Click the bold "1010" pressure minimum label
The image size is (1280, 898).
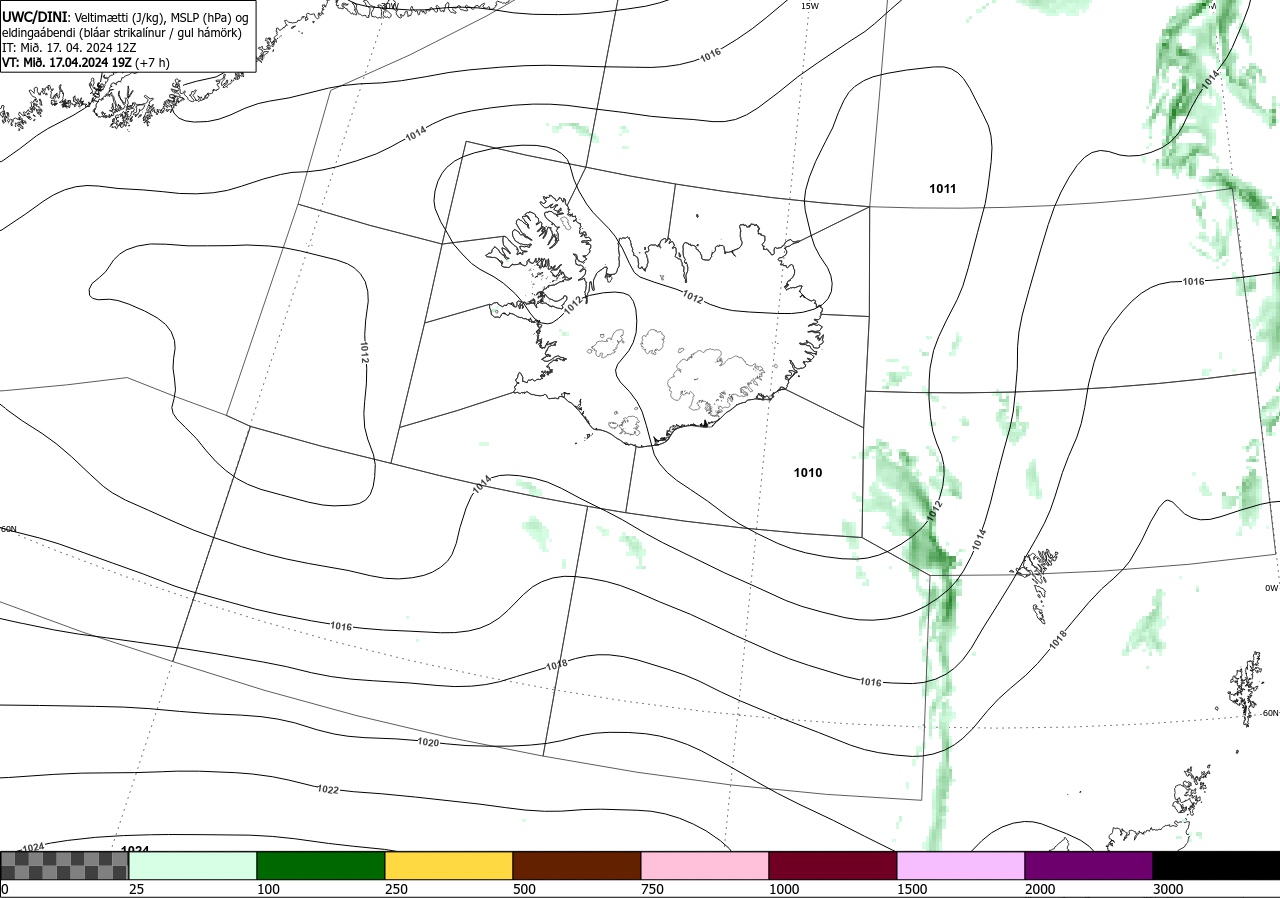(808, 472)
